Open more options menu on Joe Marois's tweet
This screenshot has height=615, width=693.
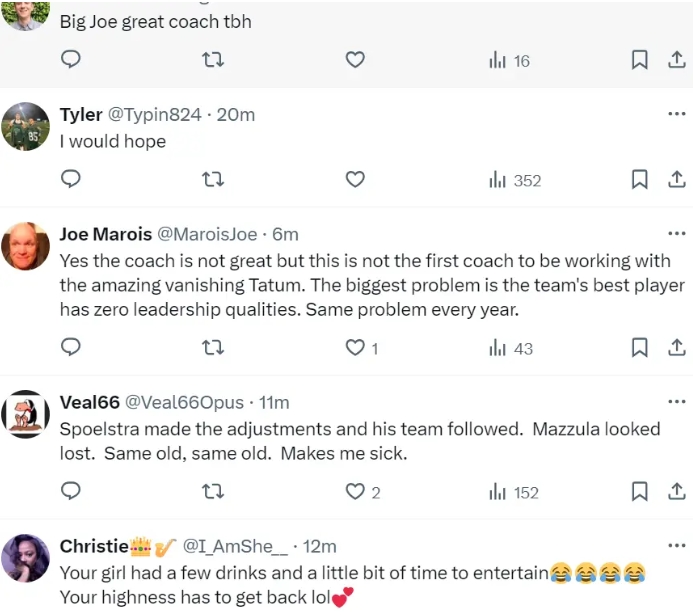[676, 234]
